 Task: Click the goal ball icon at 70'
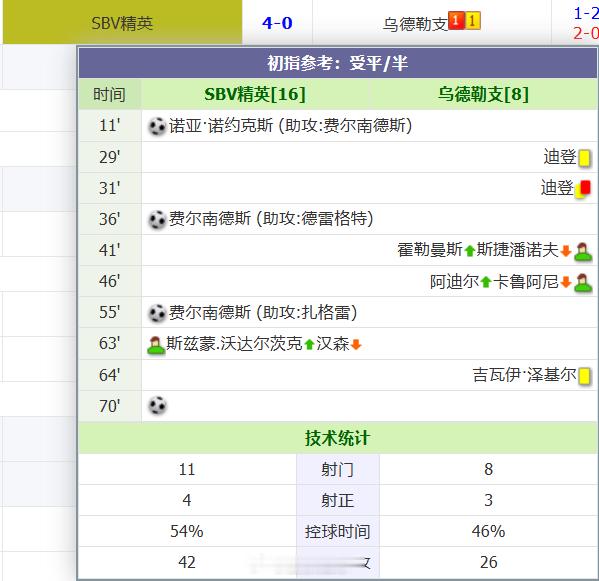157,406
